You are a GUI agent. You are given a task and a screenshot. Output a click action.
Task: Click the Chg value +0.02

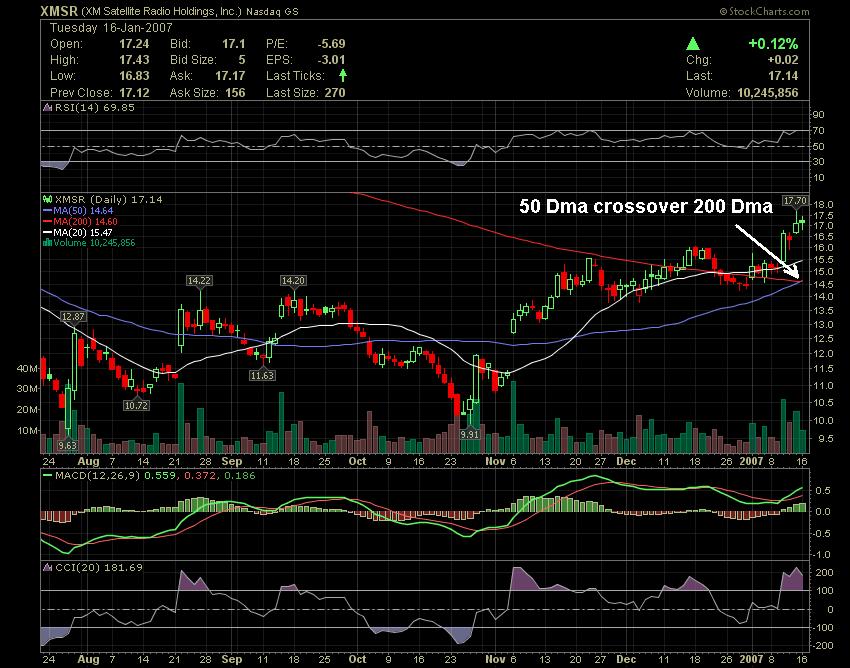pos(783,60)
